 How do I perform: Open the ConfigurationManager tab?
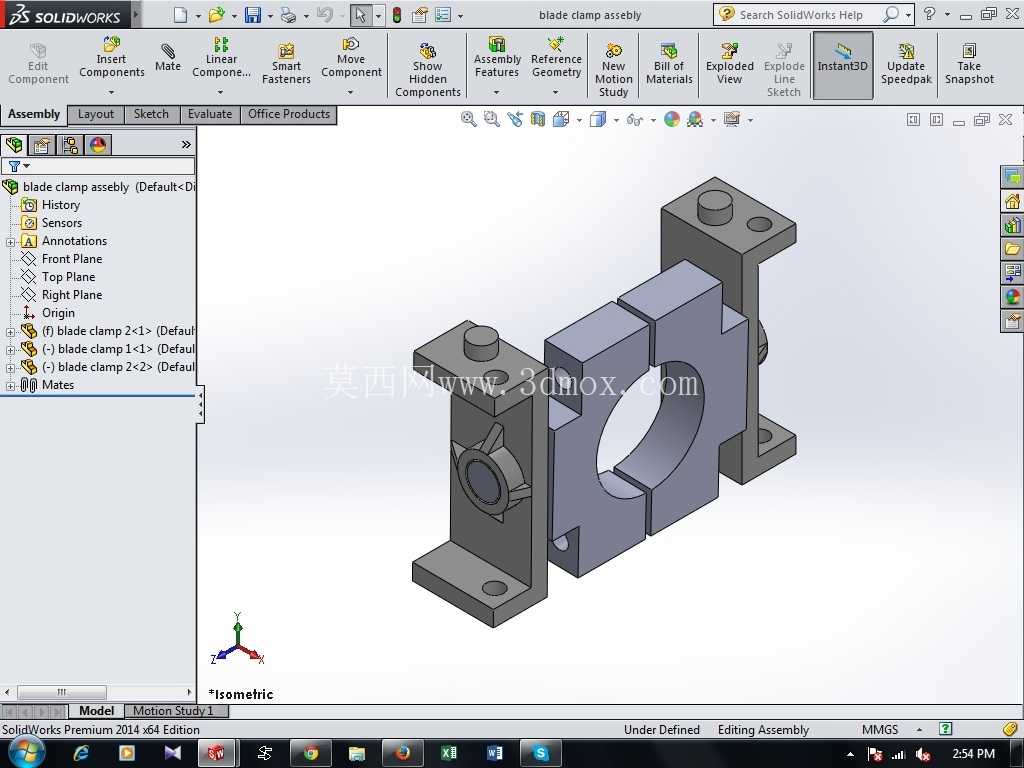click(71, 144)
